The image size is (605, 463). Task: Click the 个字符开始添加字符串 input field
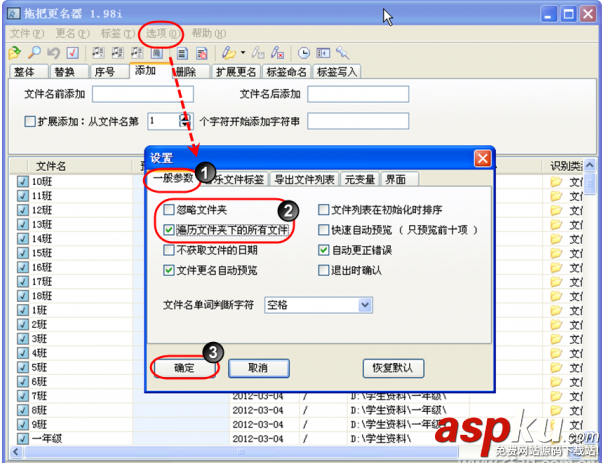pos(358,121)
